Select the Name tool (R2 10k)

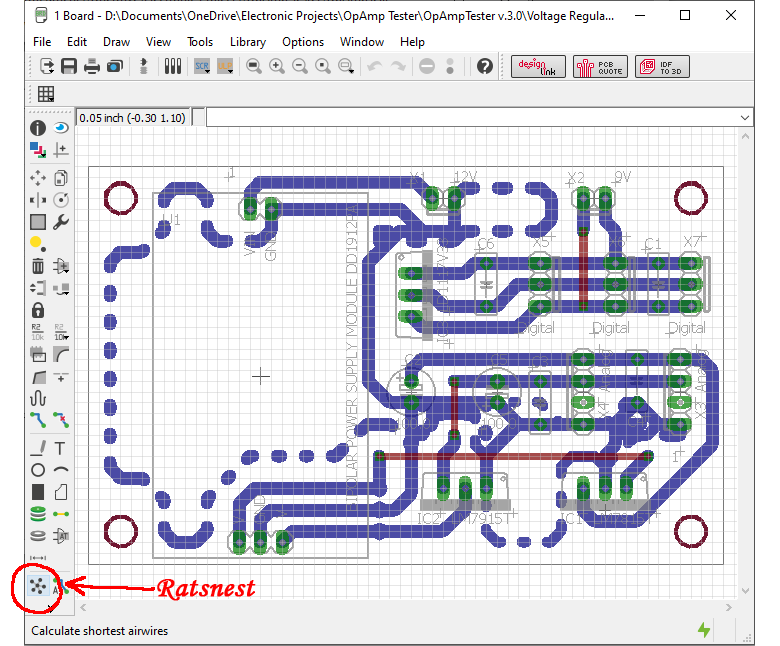tap(38, 332)
